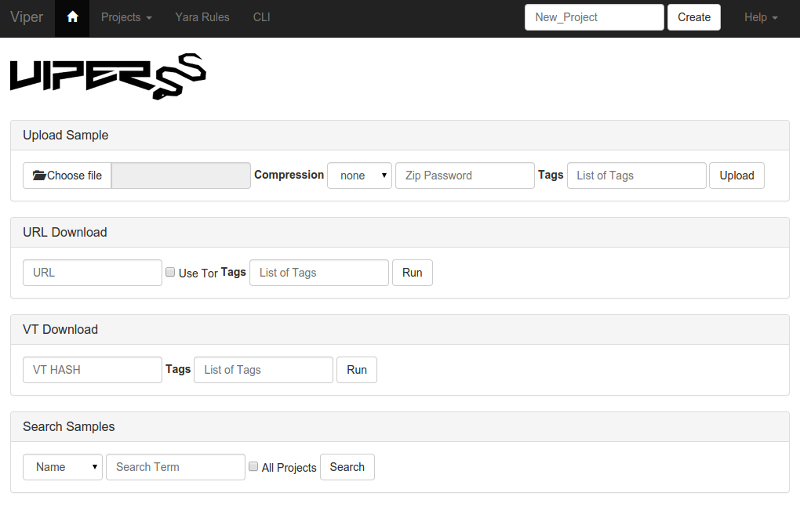
Task: Open the CLI page
Action: pos(261,17)
